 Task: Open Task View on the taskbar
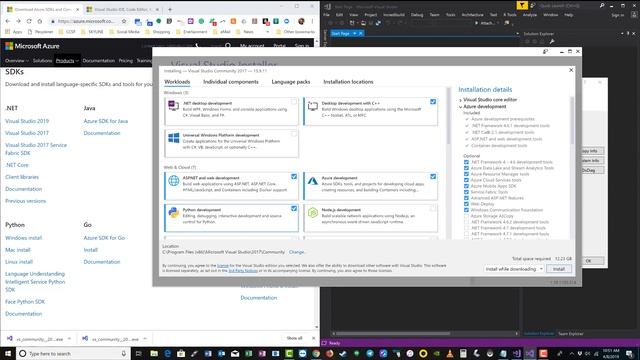tap(138, 353)
